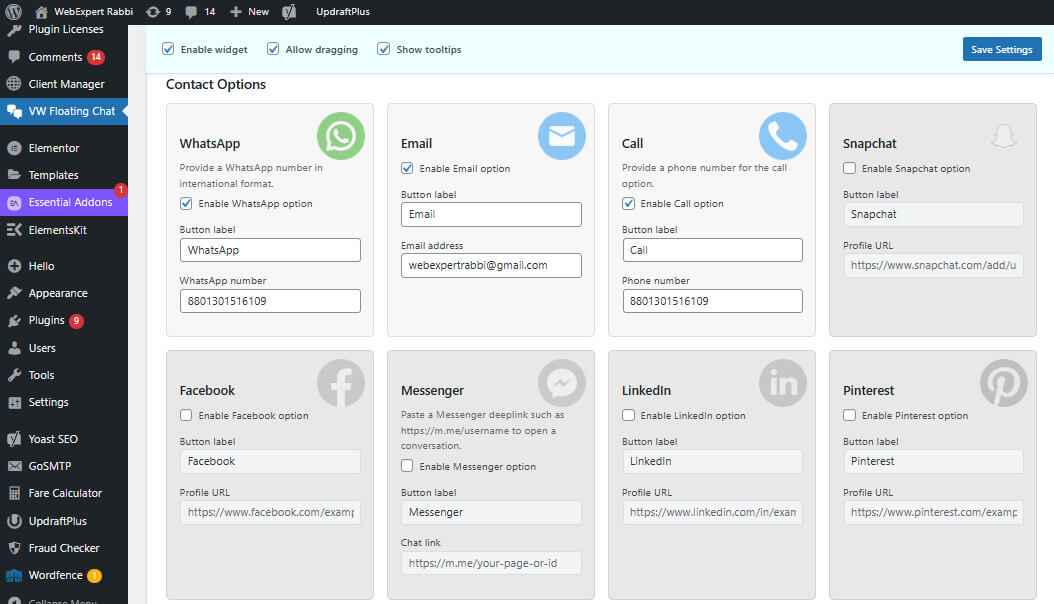Image resolution: width=1054 pixels, height=604 pixels.
Task: Click the green WhatsApp icon
Action: point(341,136)
